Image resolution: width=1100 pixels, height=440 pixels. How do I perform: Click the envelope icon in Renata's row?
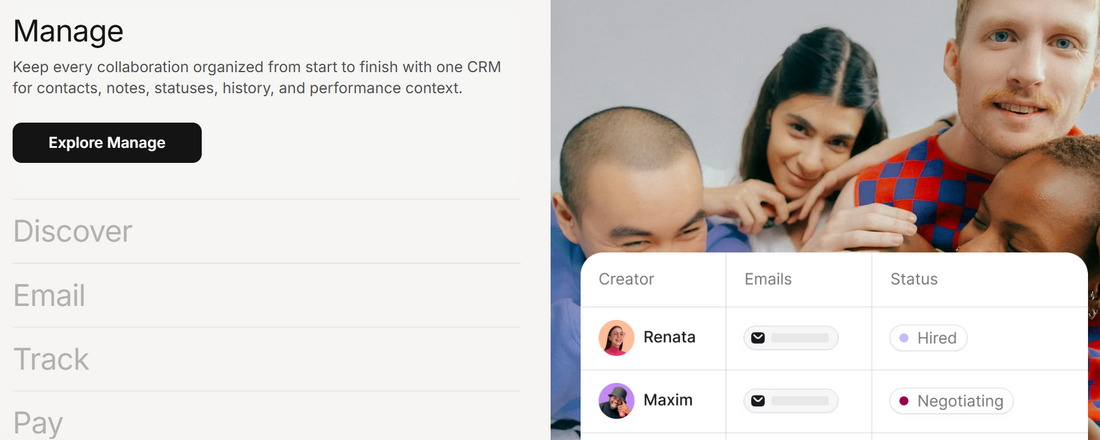[x=758, y=338]
